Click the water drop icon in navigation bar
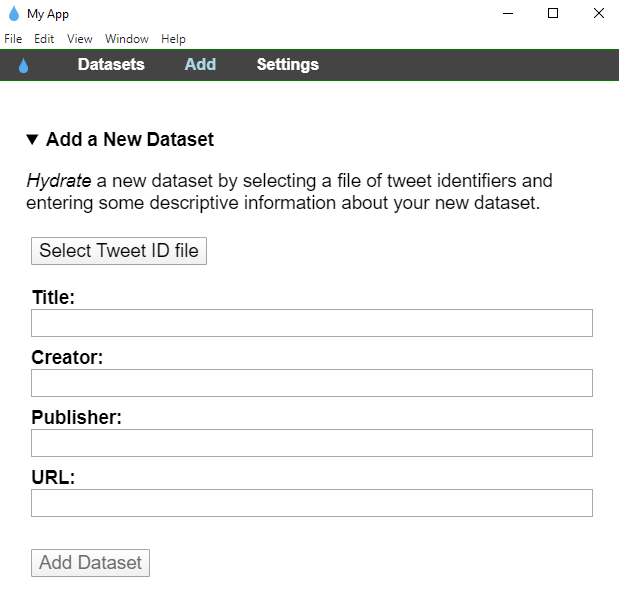The height and width of the screenshot is (592, 619). pos(24,65)
